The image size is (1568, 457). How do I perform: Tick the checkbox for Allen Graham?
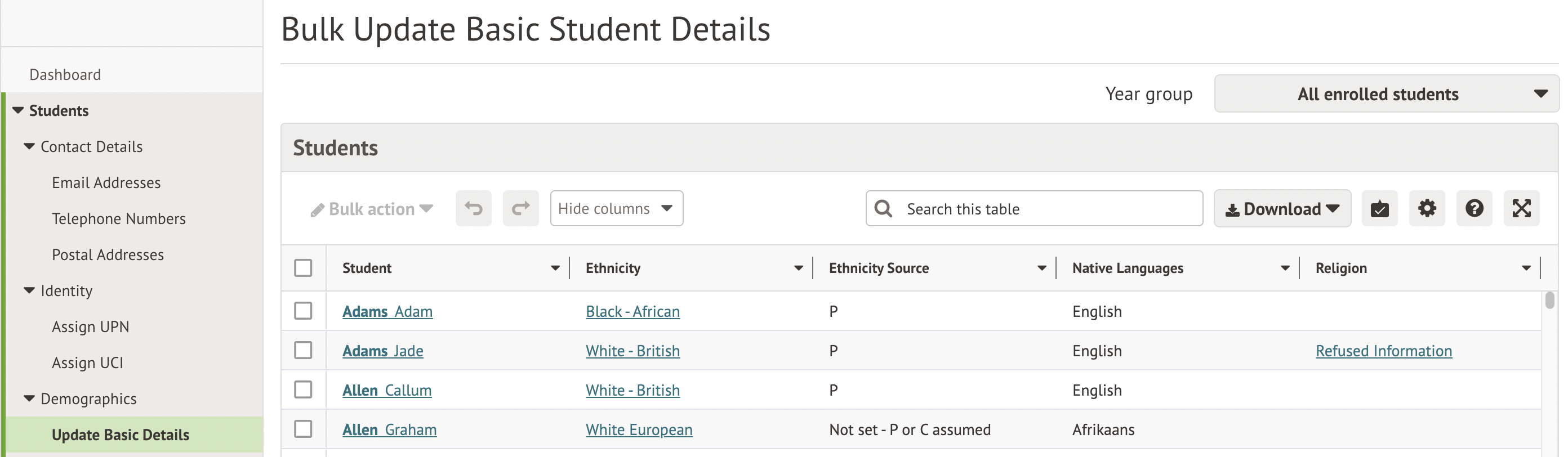point(303,429)
